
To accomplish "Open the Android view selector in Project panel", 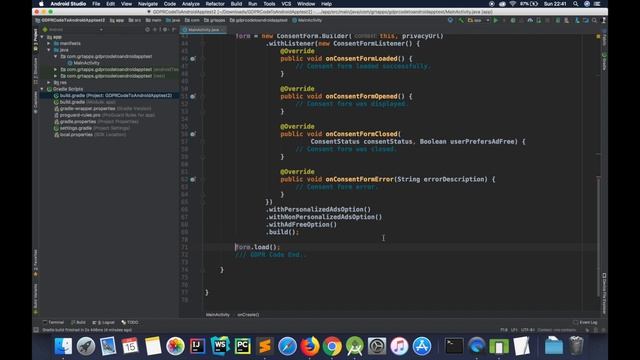I will (x=73, y=29).
